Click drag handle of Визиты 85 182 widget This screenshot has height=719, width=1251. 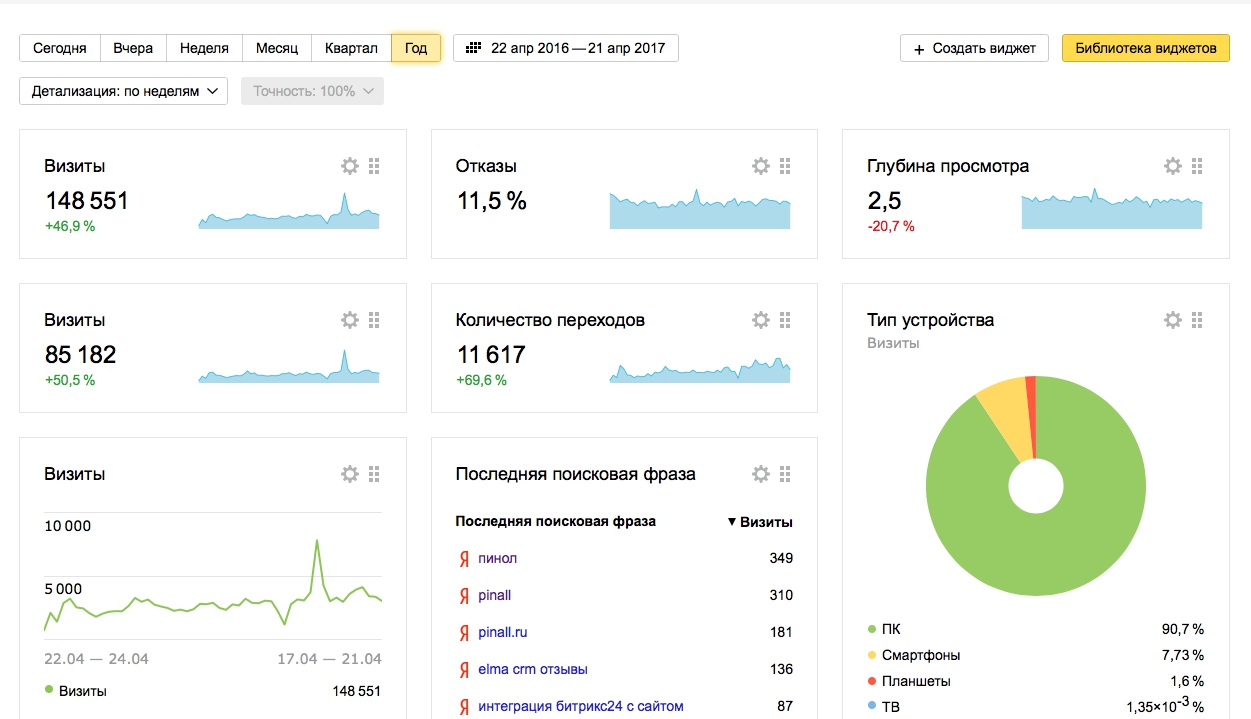pyautogui.click(x=374, y=320)
